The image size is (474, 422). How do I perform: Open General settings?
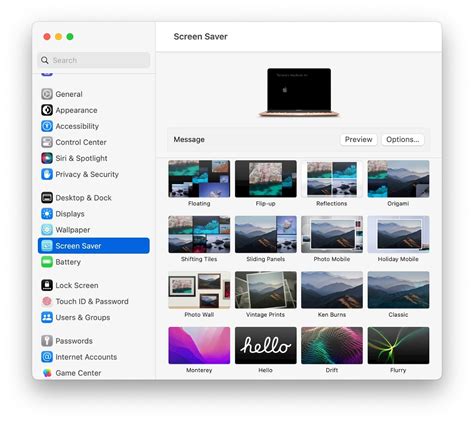coord(94,94)
